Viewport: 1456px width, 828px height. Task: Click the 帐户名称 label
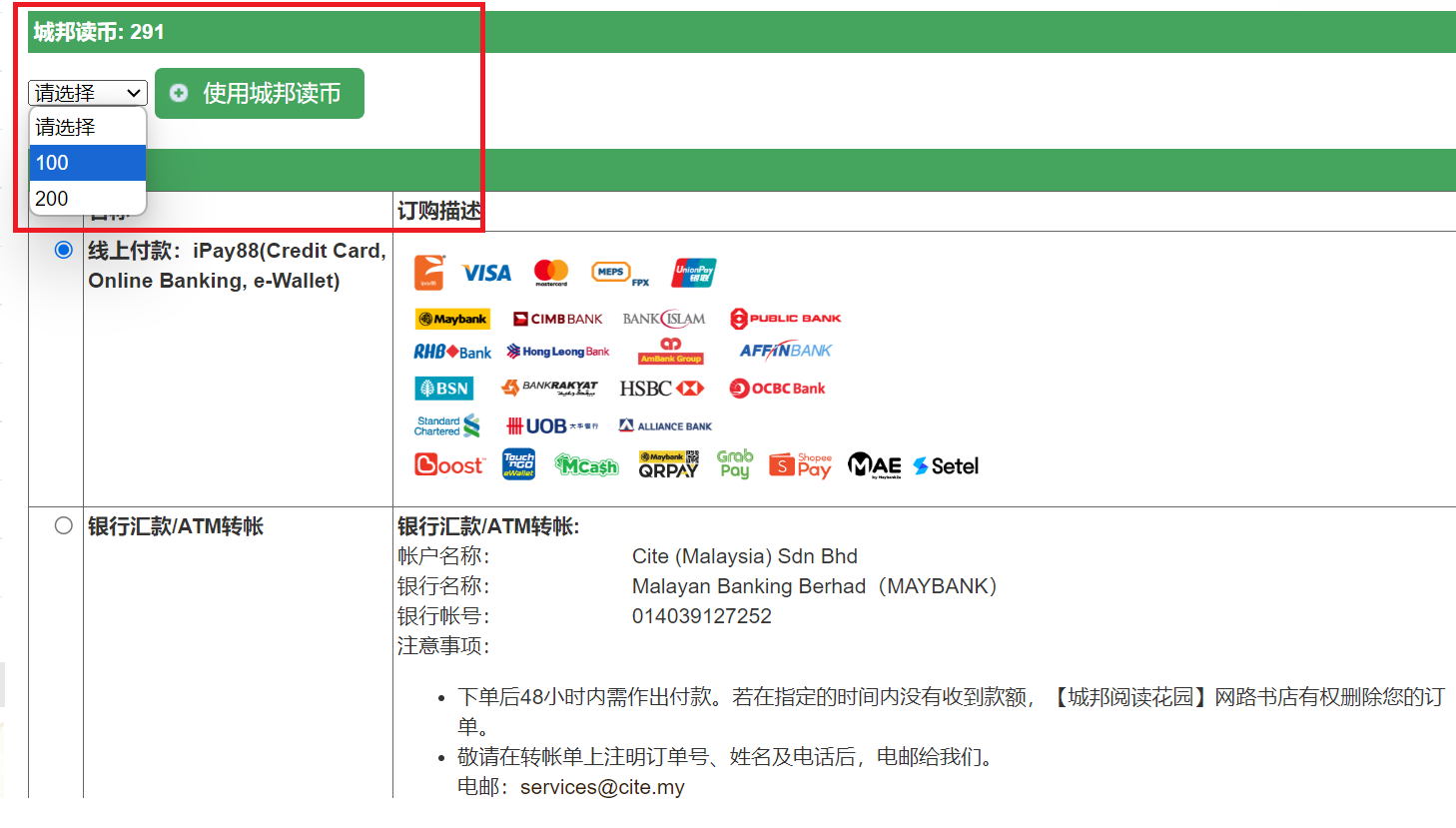[443, 556]
